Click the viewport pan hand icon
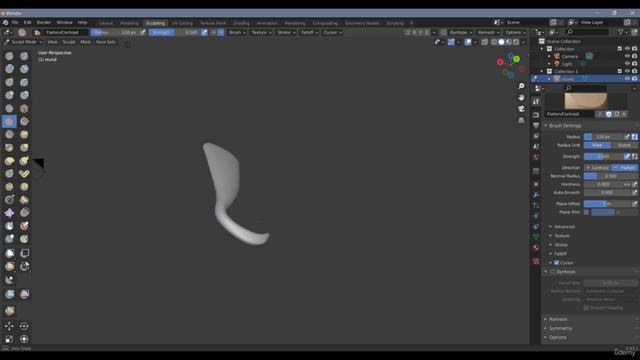The width and height of the screenshot is (640, 360). tap(521, 98)
